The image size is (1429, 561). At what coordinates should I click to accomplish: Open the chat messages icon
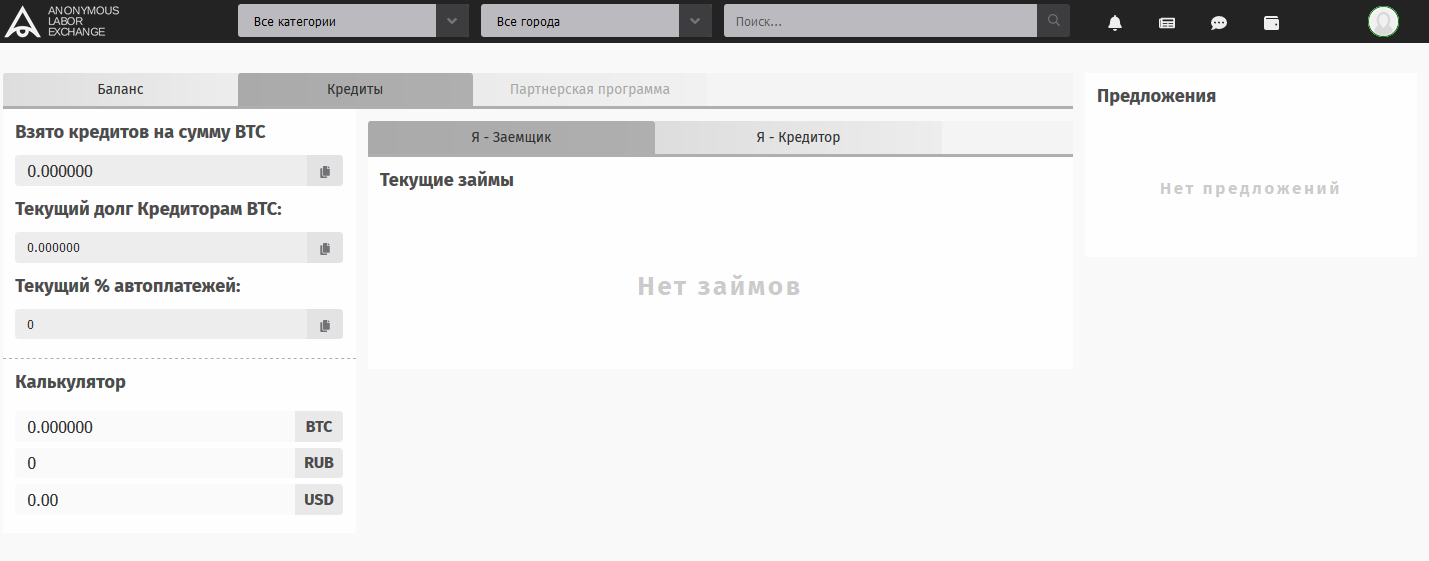tap(1219, 22)
